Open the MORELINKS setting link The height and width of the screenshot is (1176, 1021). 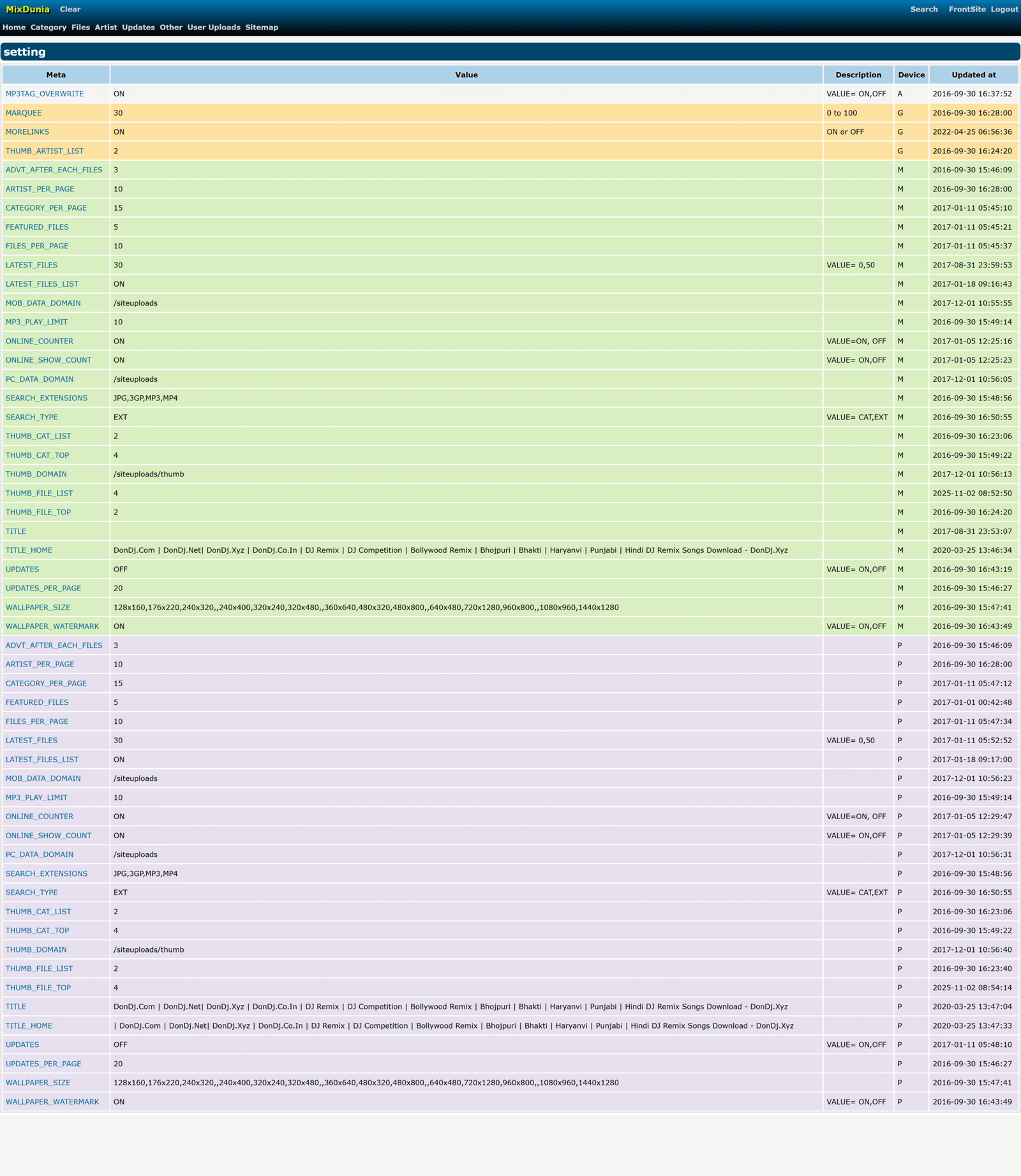[x=27, y=132]
